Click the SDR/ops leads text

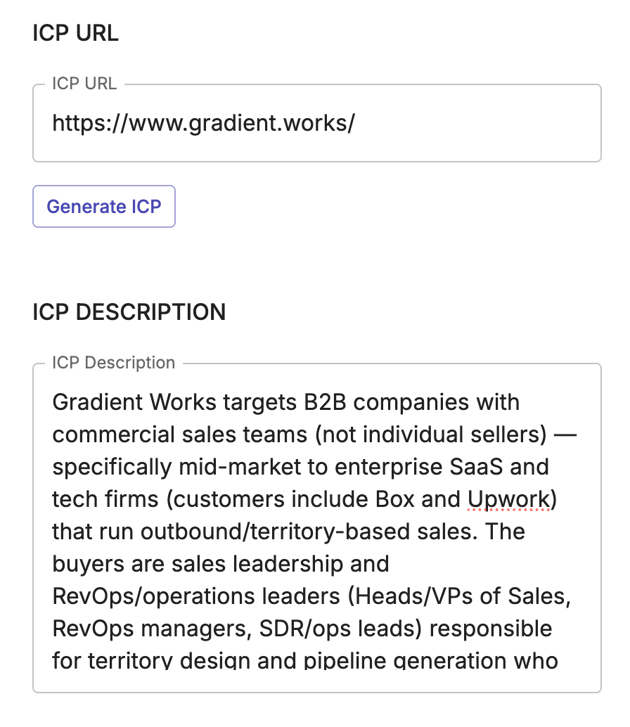click(x=340, y=629)
